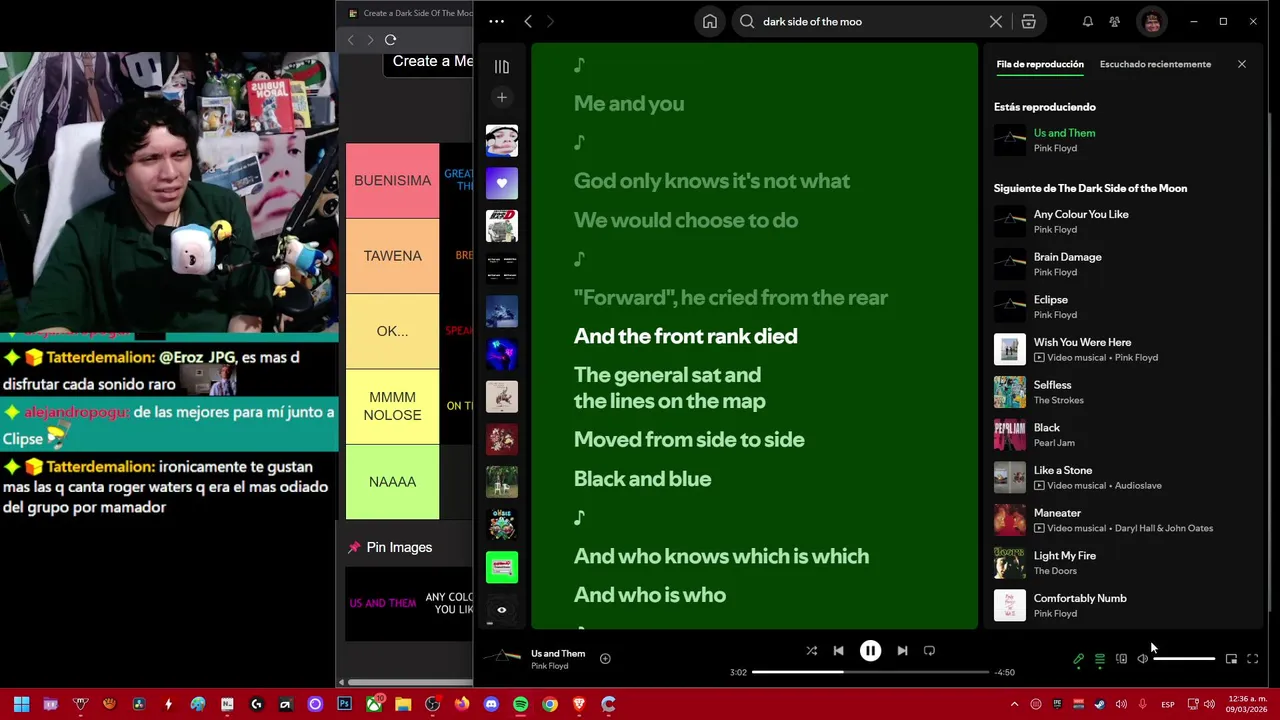Jump to lyric 'Moved from side to side'
1280x720 pixels.
point(689,440)
